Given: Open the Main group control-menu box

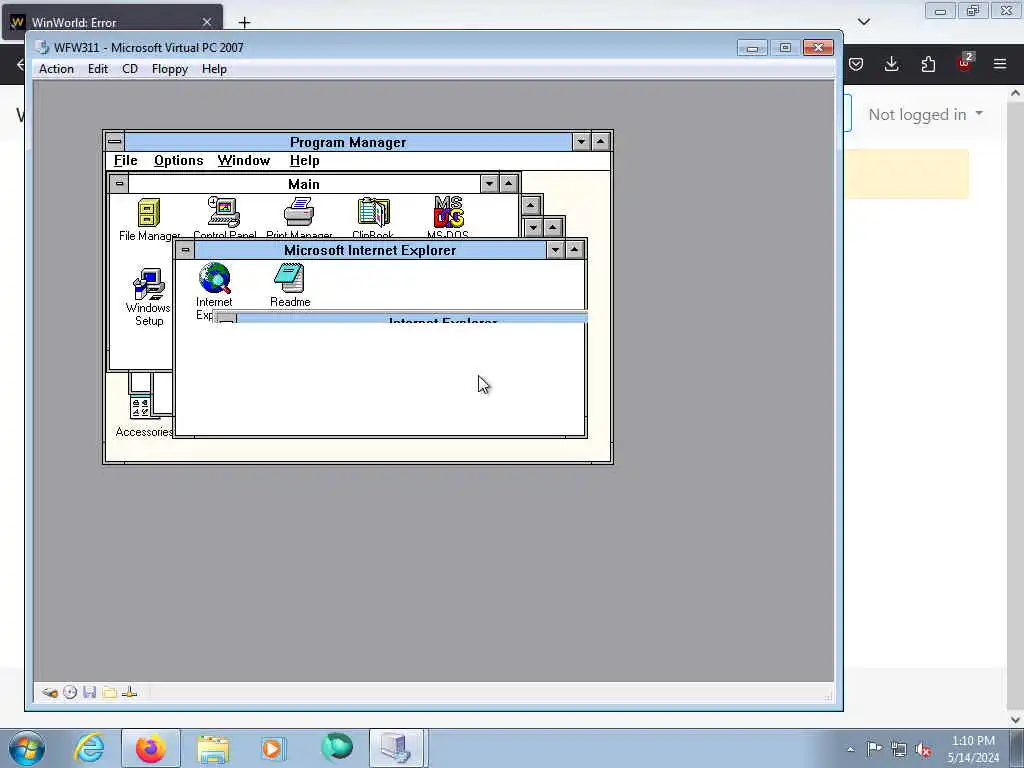Looking at the screenshot, I should [119, 184].
